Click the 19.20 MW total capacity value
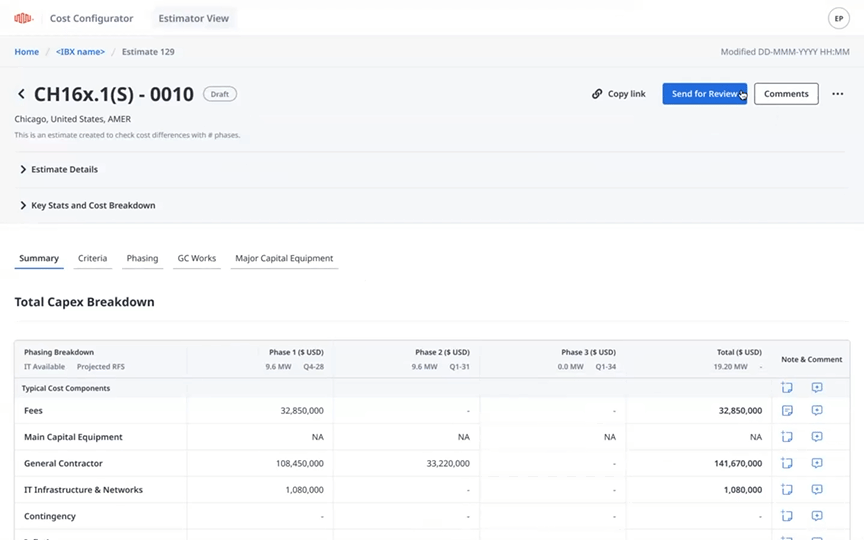Image resolution: width=864 pixels, height=540 pixels. [x=730, y=366]
